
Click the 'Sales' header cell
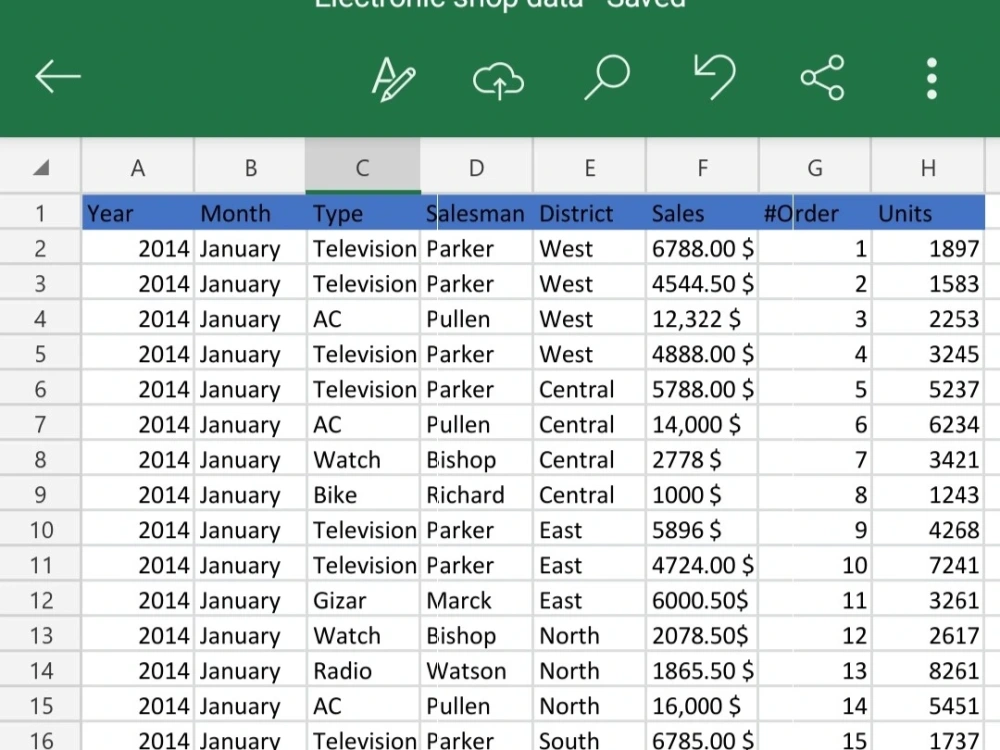702,213
